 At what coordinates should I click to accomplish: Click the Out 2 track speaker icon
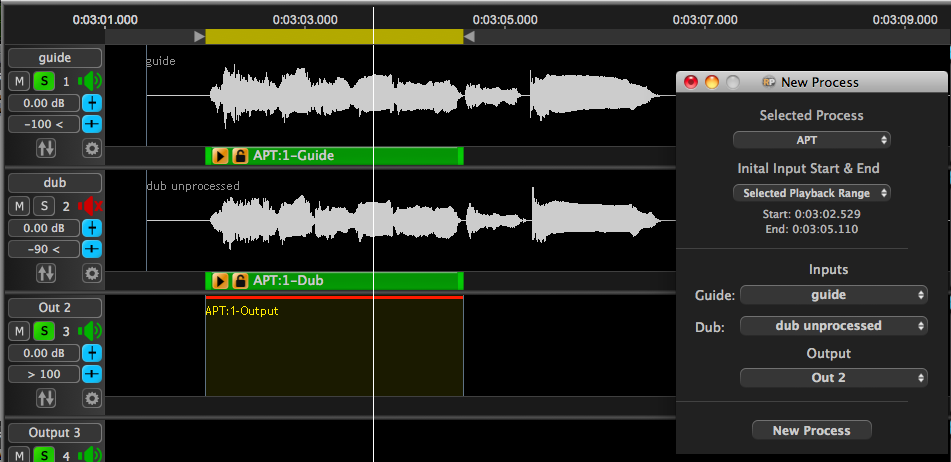click(x=90, y=331)
